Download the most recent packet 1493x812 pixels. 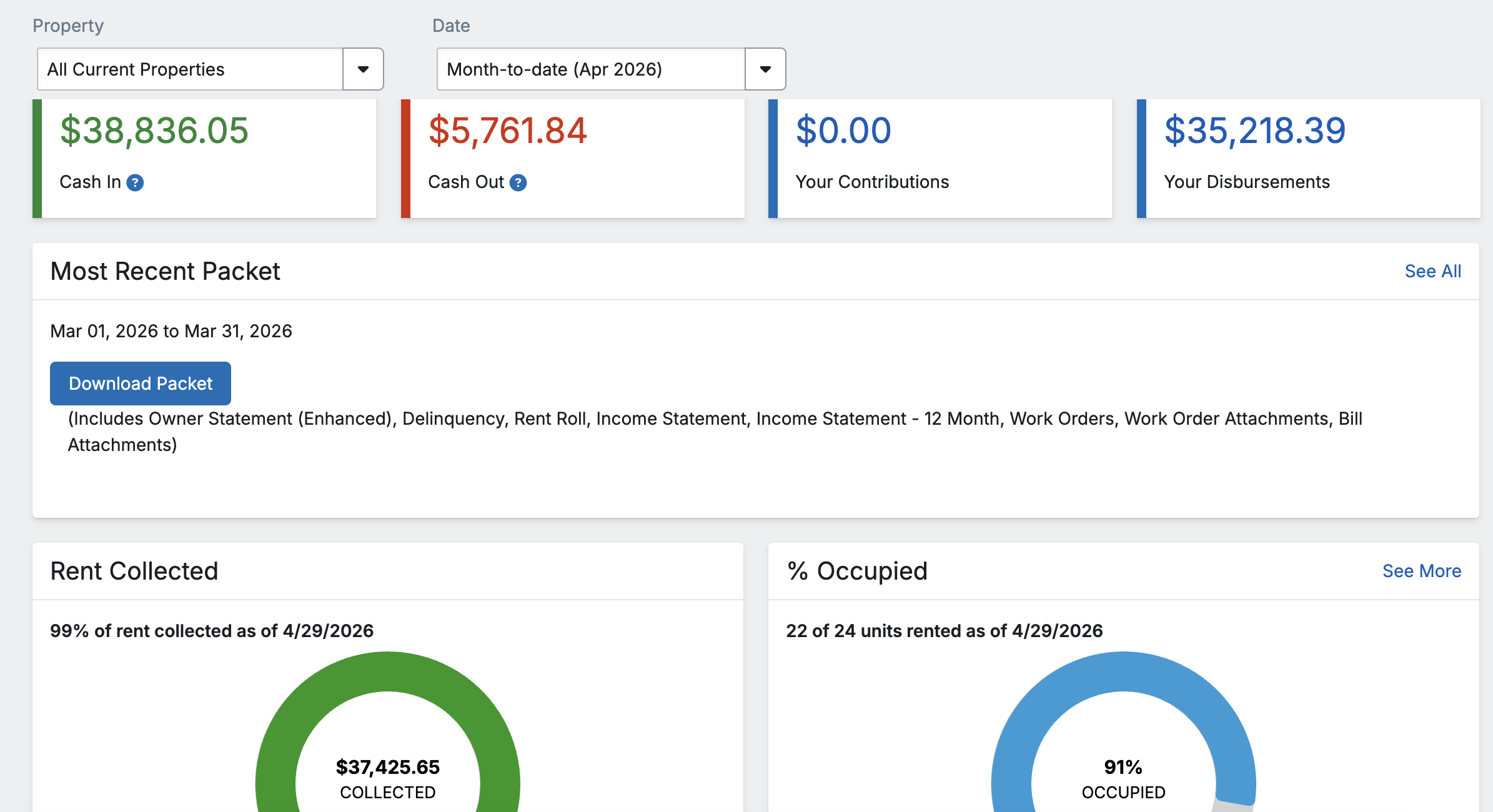(141, 384)
